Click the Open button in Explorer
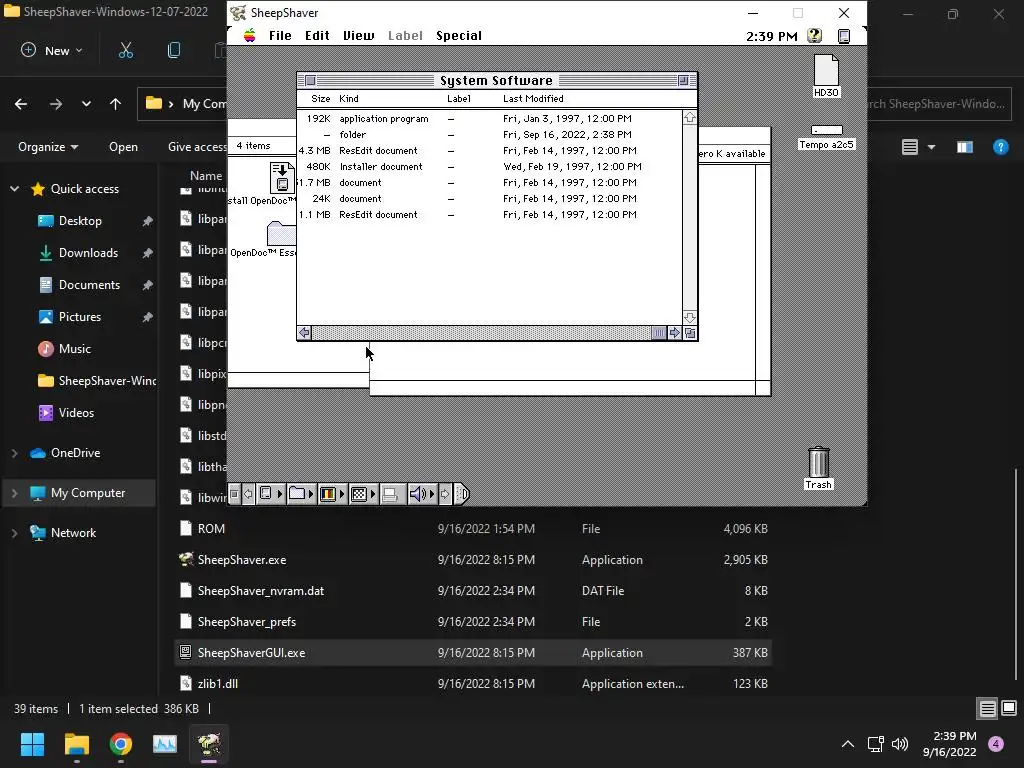 (x=123, y=147)
